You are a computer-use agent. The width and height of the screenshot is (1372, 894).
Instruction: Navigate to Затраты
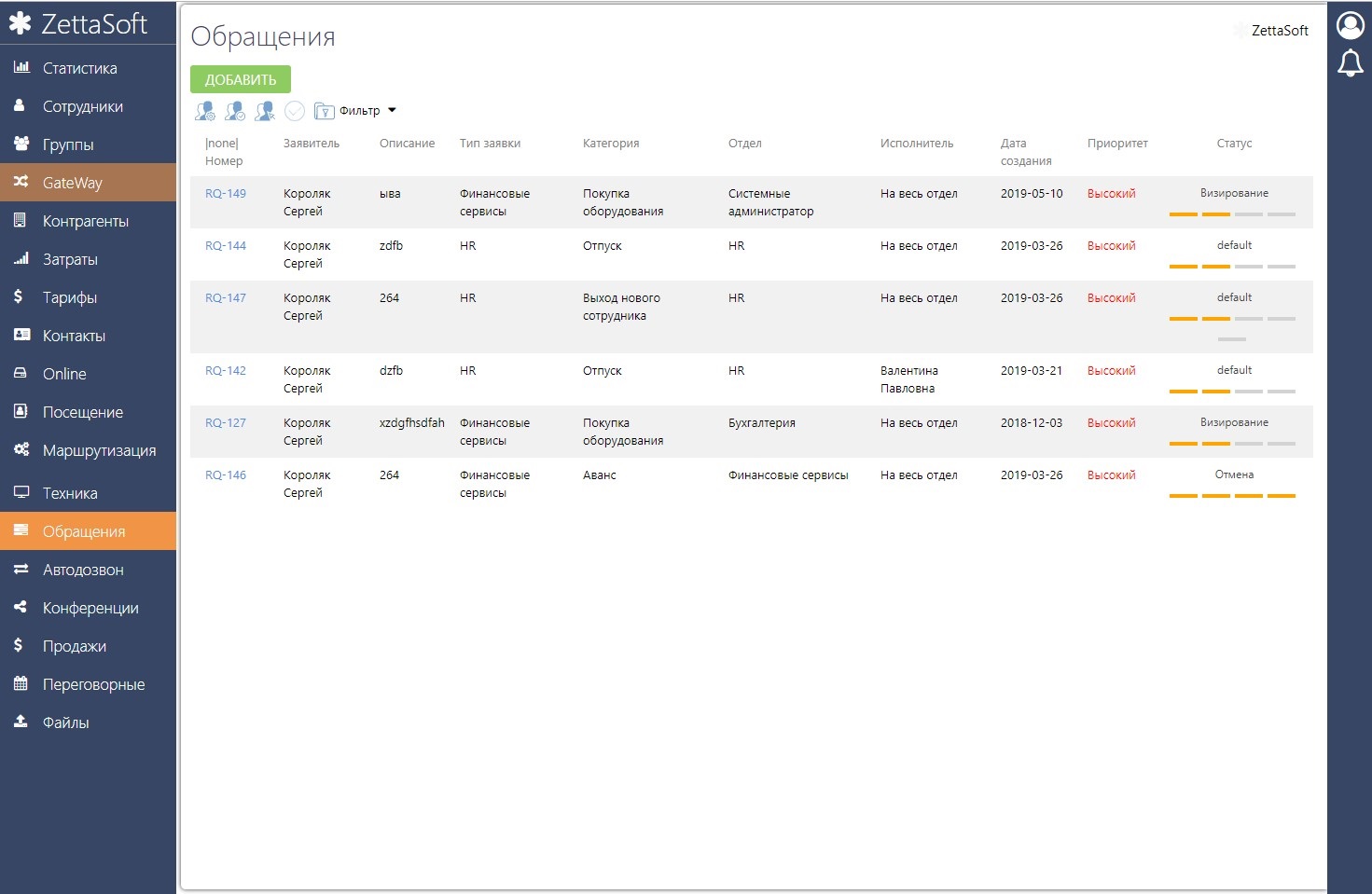click(x=88, y=259)
